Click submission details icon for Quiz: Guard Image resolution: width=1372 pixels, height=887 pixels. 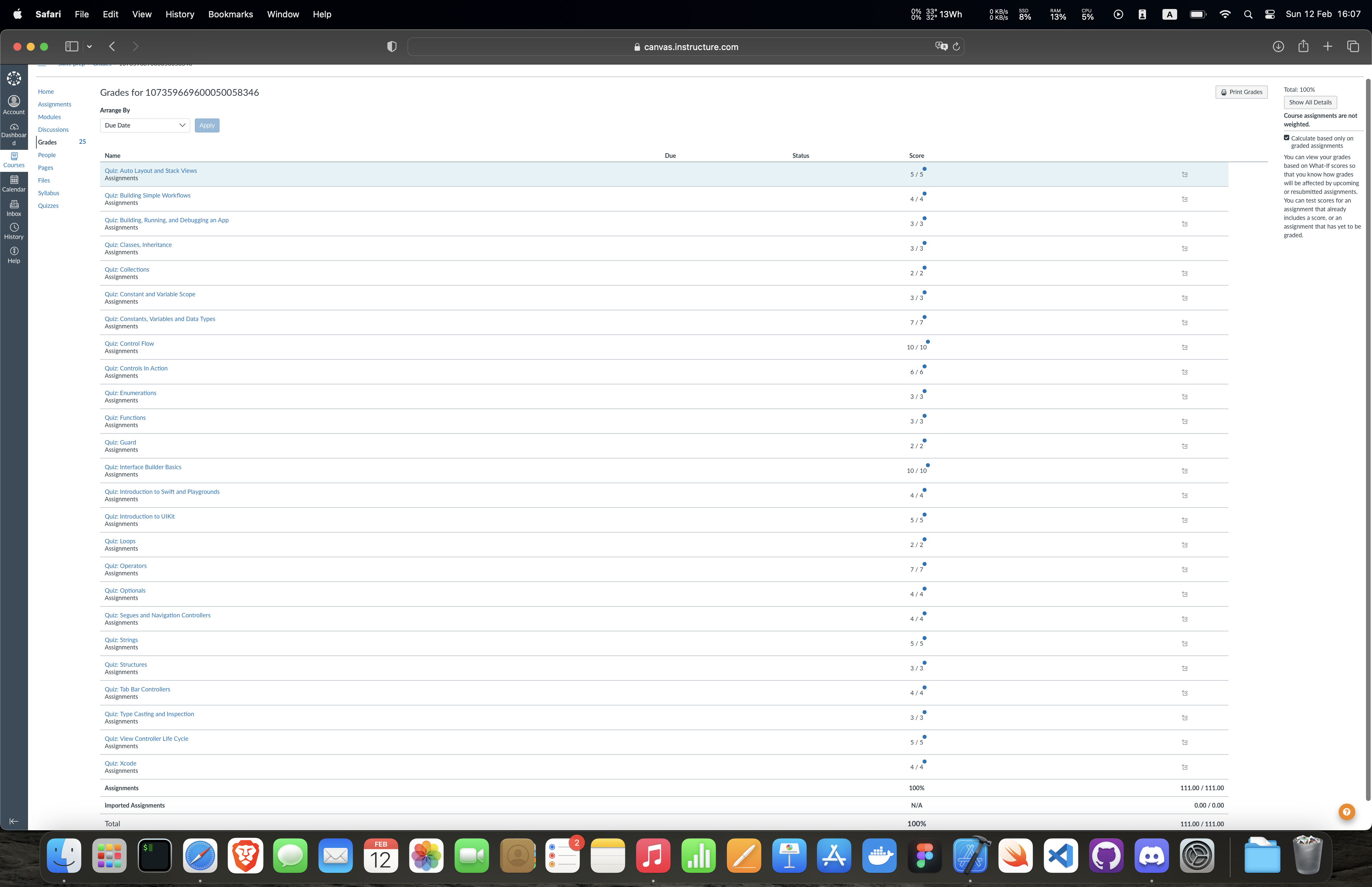1185,447
